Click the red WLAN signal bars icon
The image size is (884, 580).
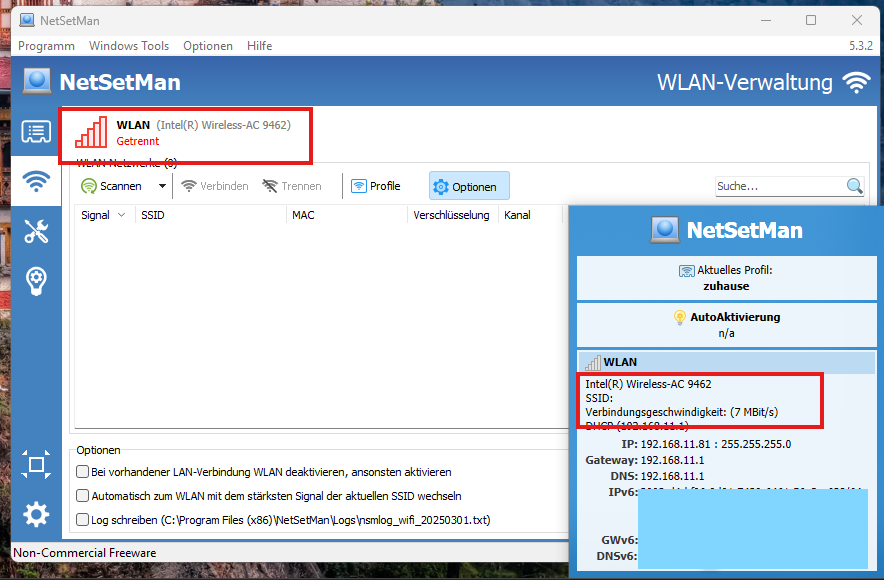pos(91,132)
